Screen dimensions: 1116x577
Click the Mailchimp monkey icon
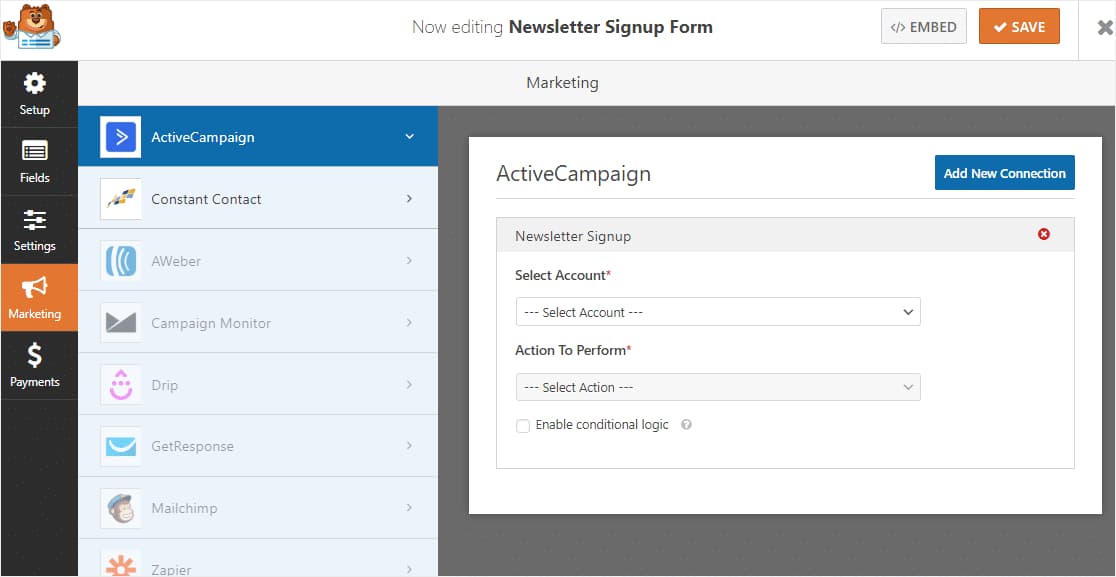pos(120,507)
